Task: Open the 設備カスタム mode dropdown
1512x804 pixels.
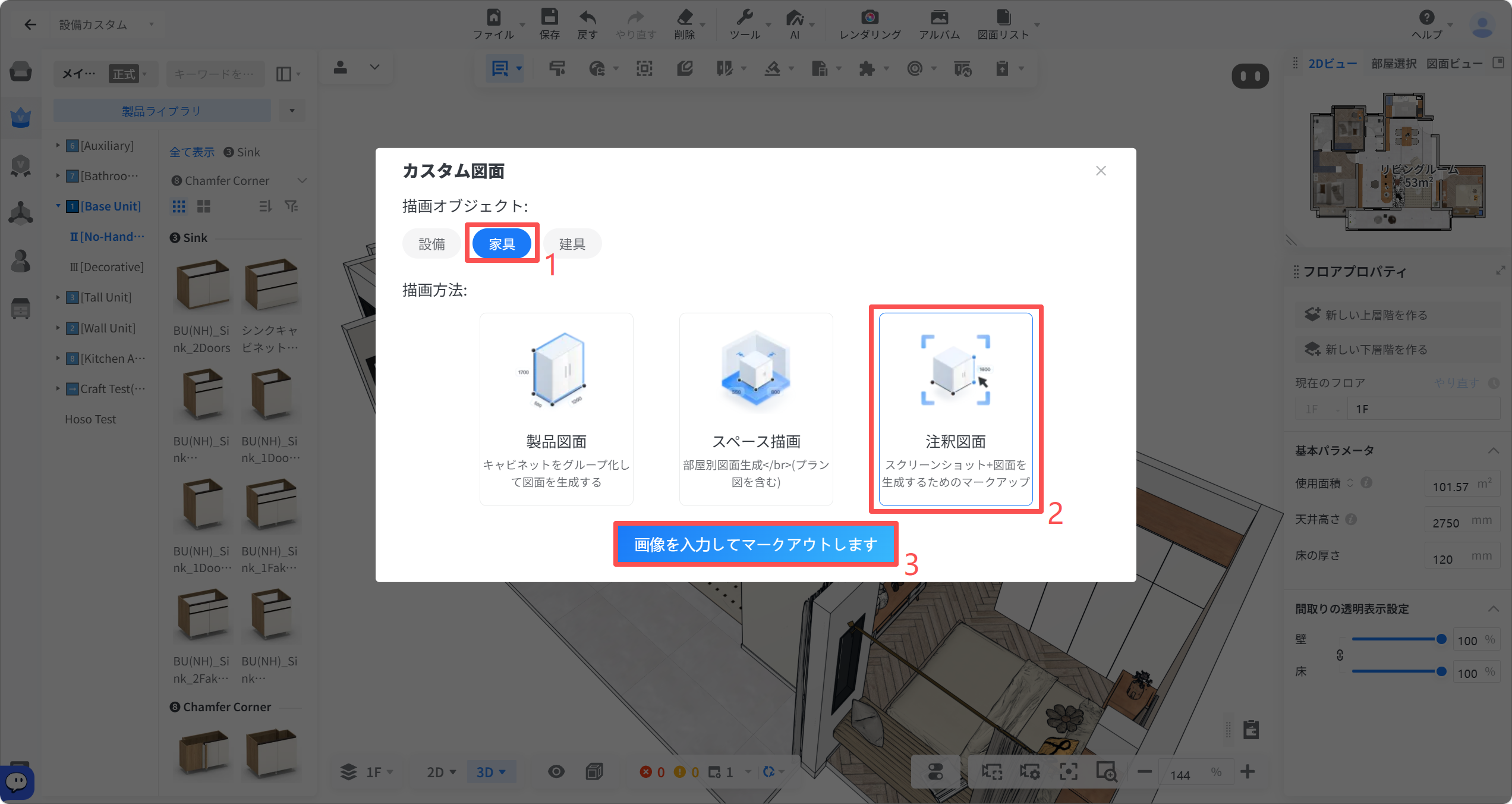Action: [x=106, y=24]
